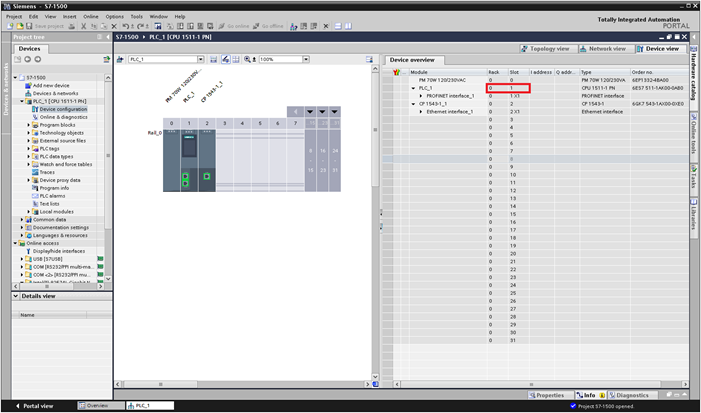Click the Go online toolbar button
701x413 pixels.
tap(236, 26)
